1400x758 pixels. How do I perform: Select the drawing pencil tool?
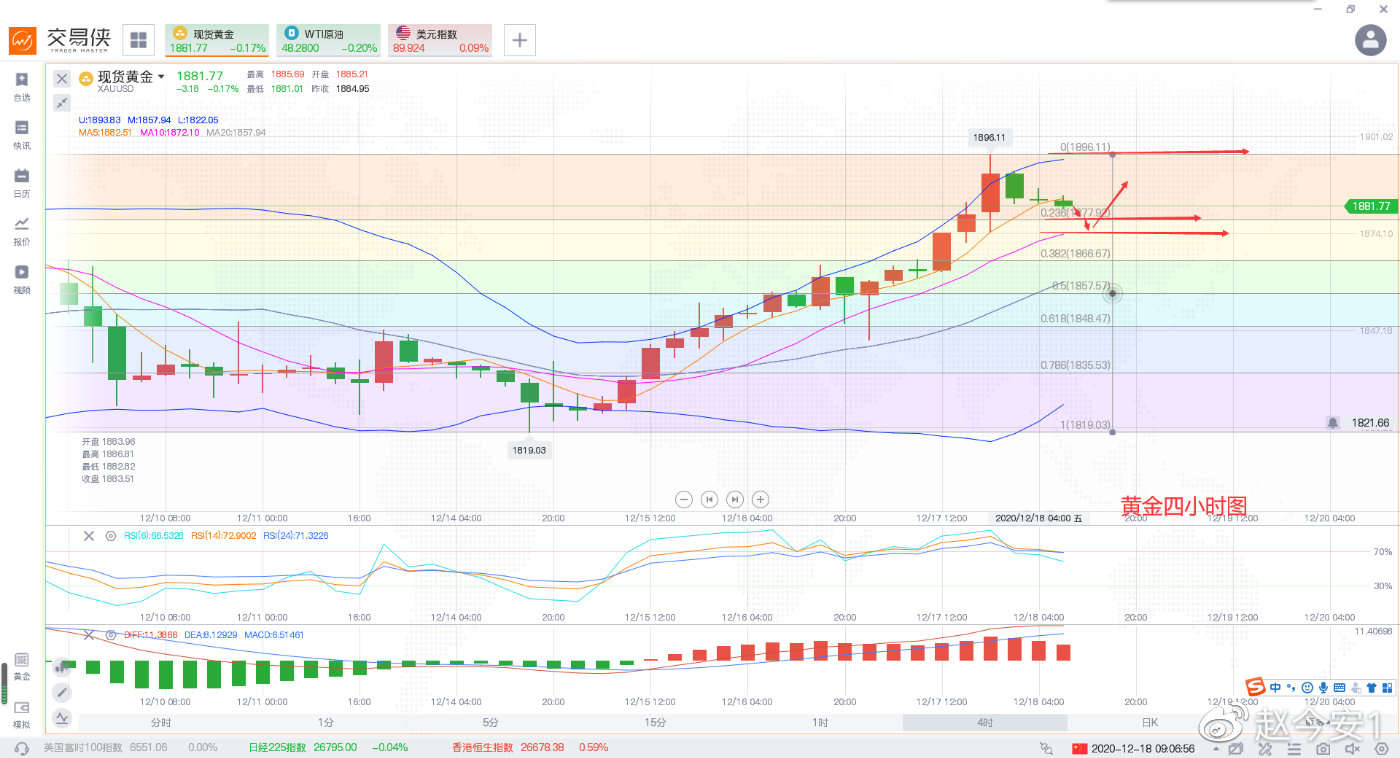tap(62, 691)
